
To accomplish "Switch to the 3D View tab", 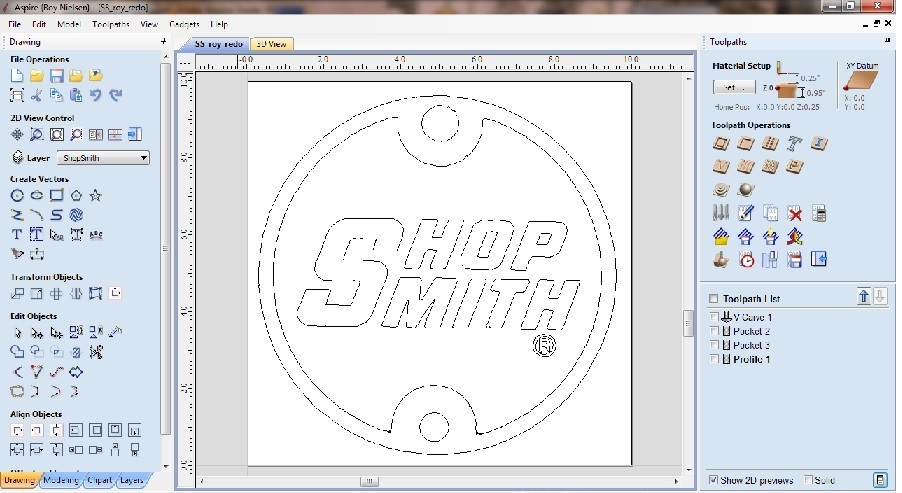I will 272,44.
